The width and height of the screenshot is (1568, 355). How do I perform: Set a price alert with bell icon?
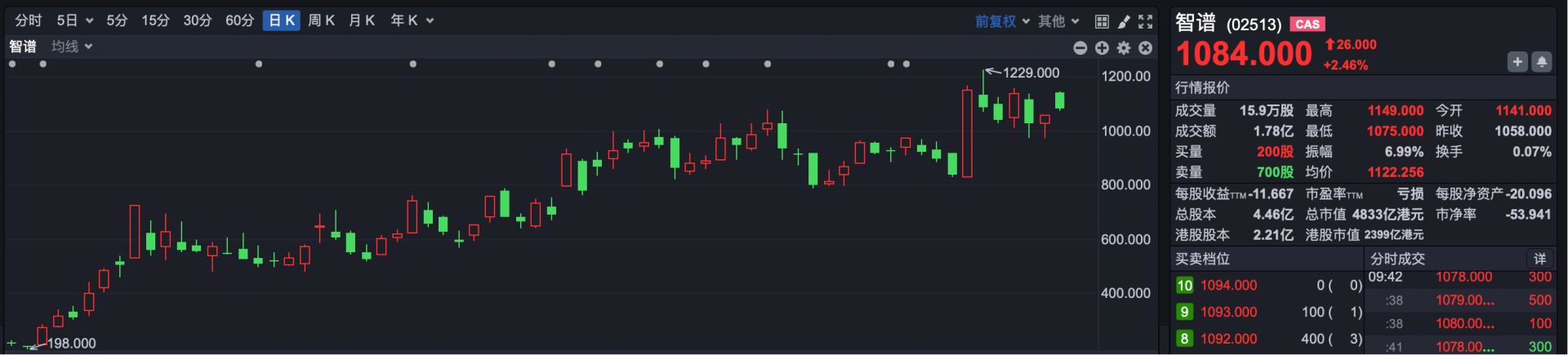(1542, 61)
